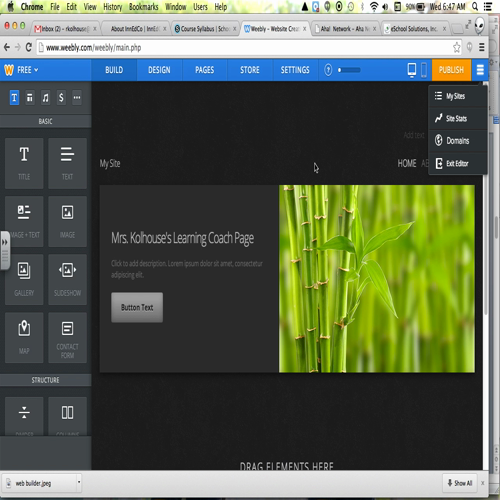Viewport: 500px width, 500px height.
Task: Click the My Site title text
Action: coord(110,163)
